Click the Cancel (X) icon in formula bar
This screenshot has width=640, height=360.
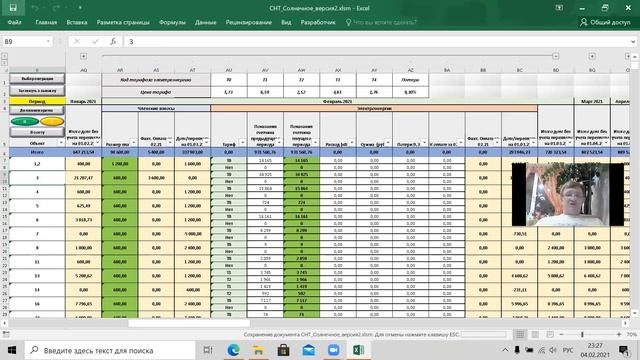pos(77,42)
